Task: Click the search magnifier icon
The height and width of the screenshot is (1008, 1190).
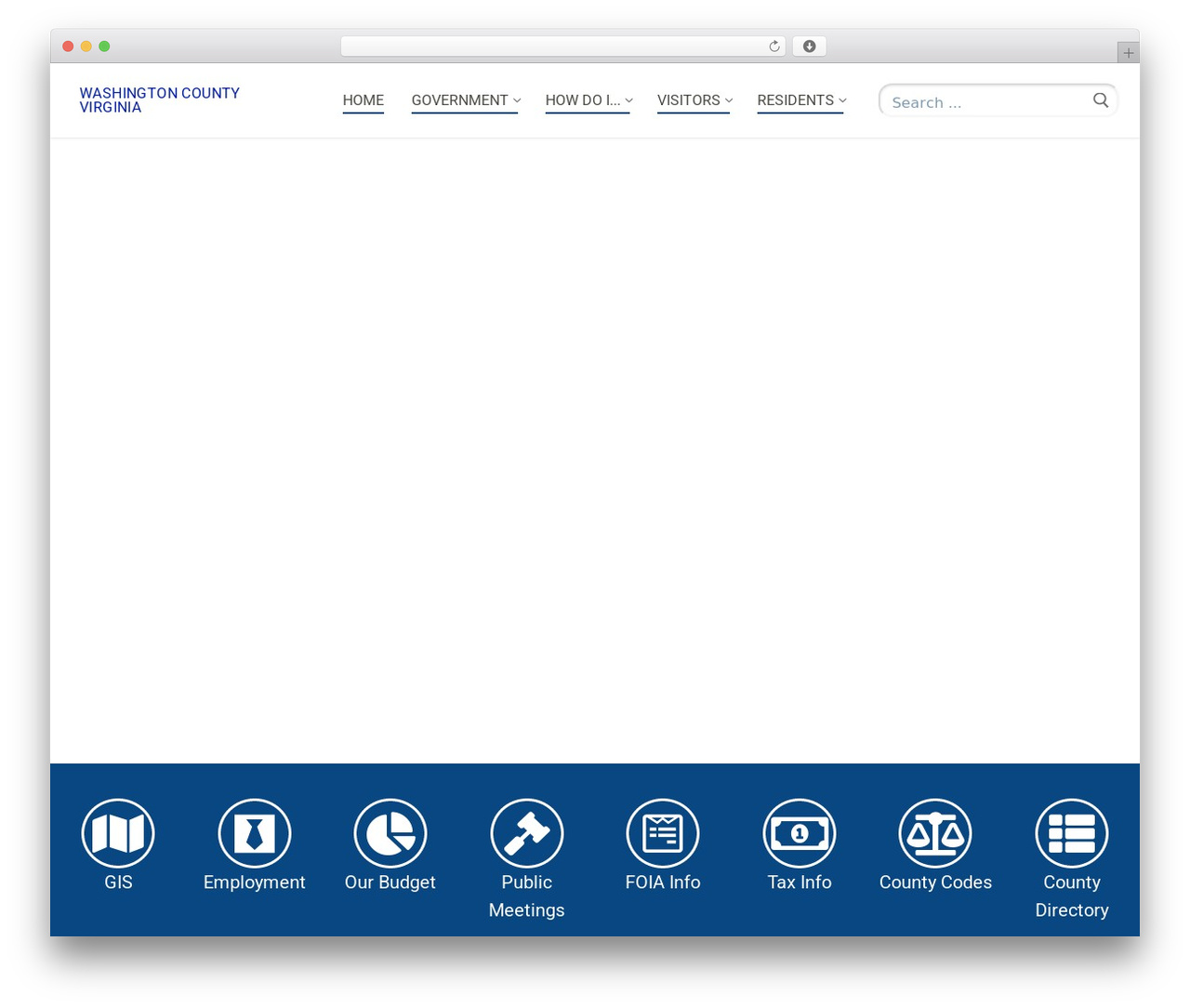Action: click(1101, 100)
